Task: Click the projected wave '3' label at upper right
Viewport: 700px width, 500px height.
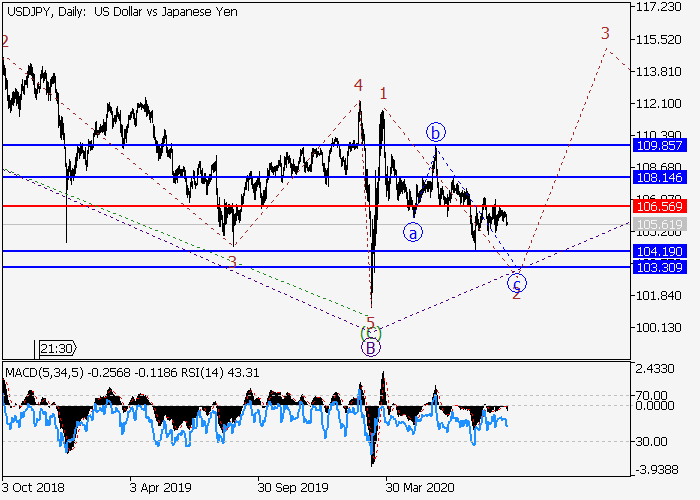Action: click(x=605, y=34)
